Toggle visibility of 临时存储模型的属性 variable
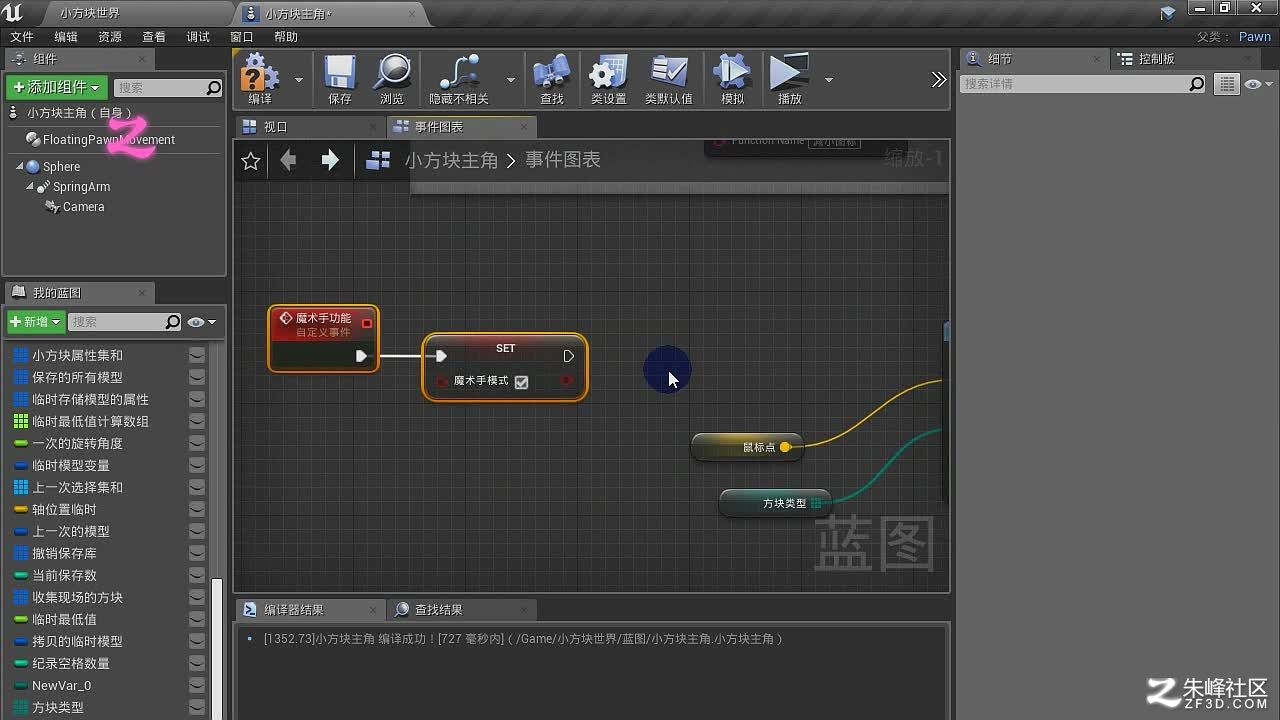Image resolution: width=1280 pixels, height=720 pixels. click(x=197, y=399)
